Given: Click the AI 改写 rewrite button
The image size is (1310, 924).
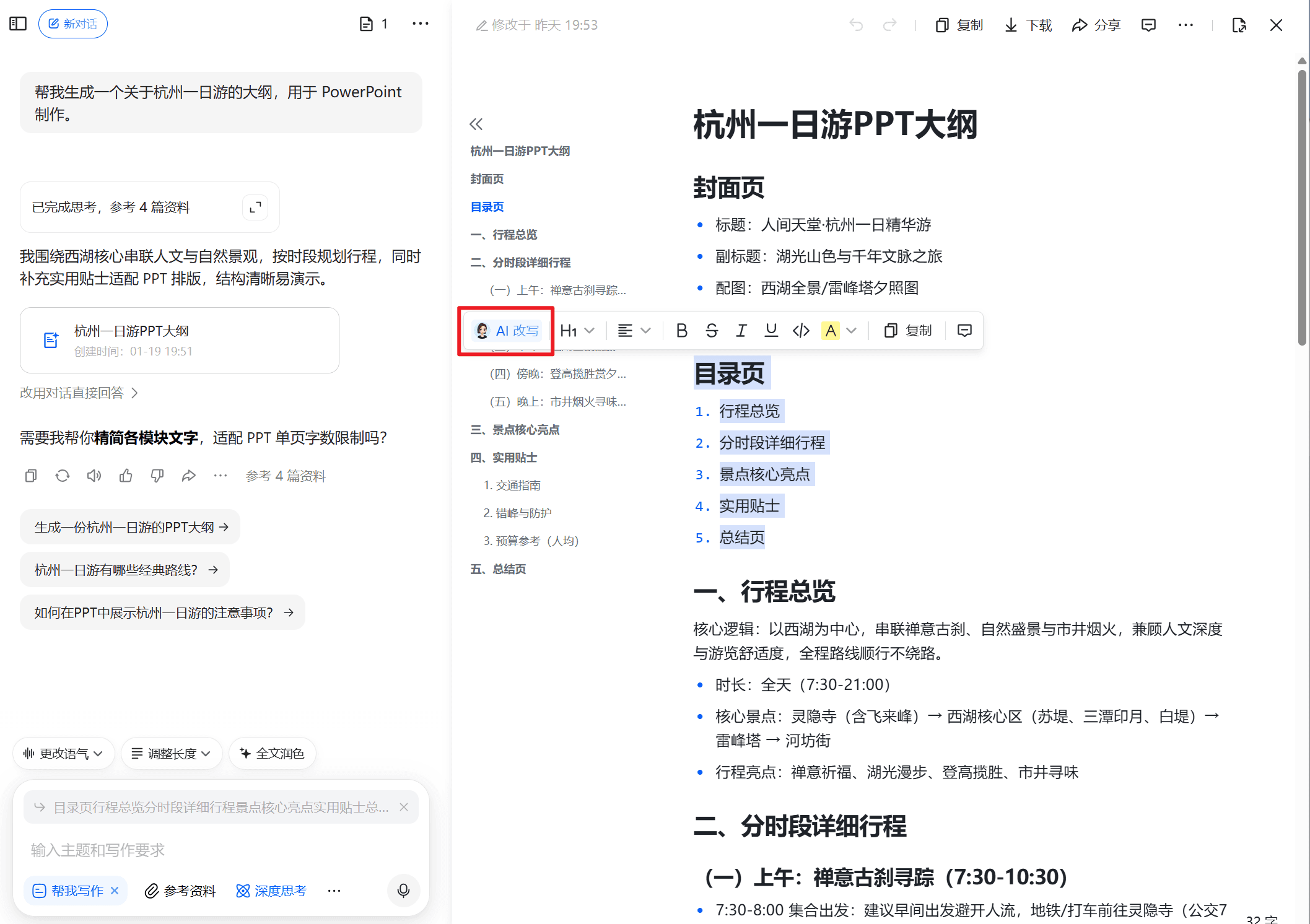Looking at the screenshot, I should coord(507,331).
